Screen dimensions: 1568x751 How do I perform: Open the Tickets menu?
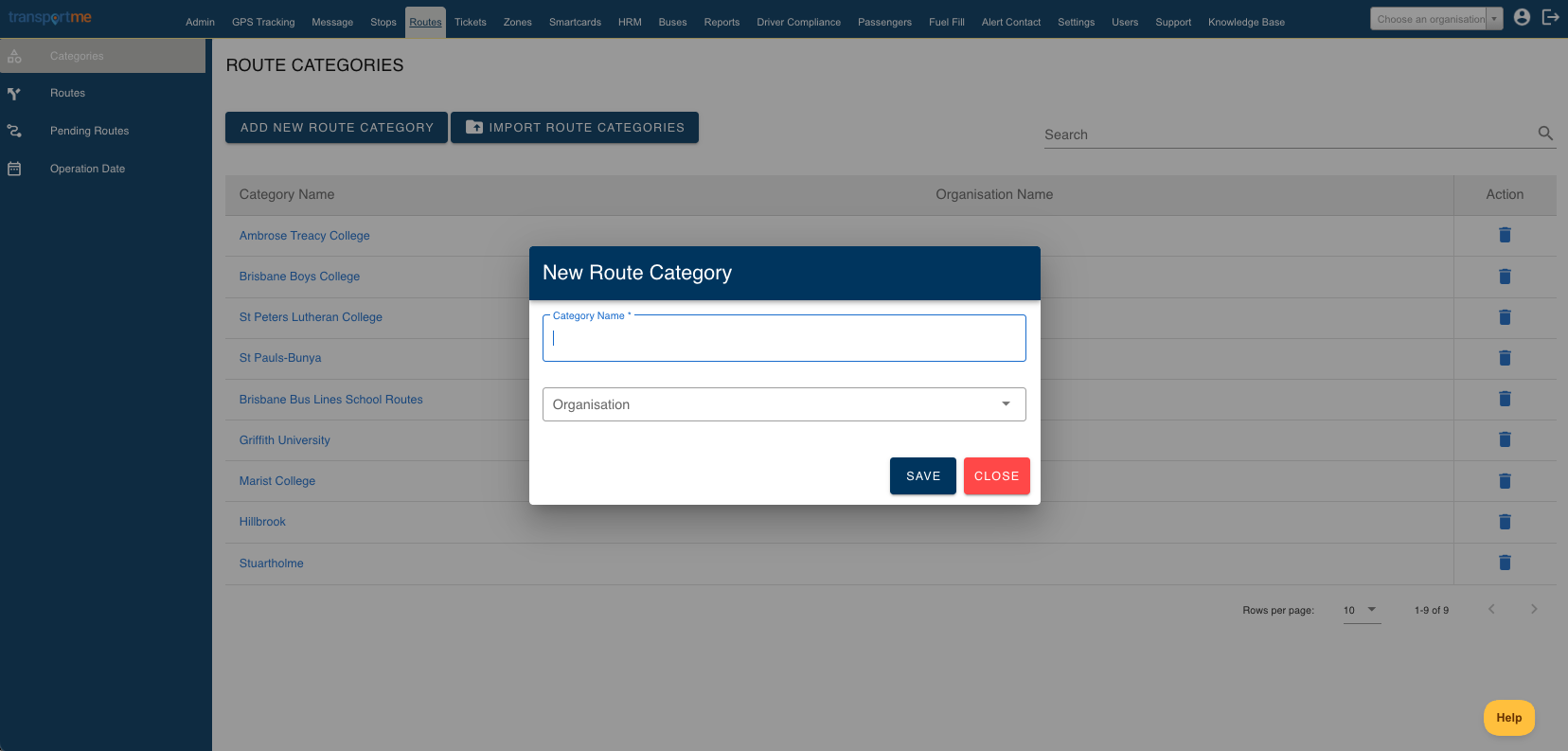point(471,22)
